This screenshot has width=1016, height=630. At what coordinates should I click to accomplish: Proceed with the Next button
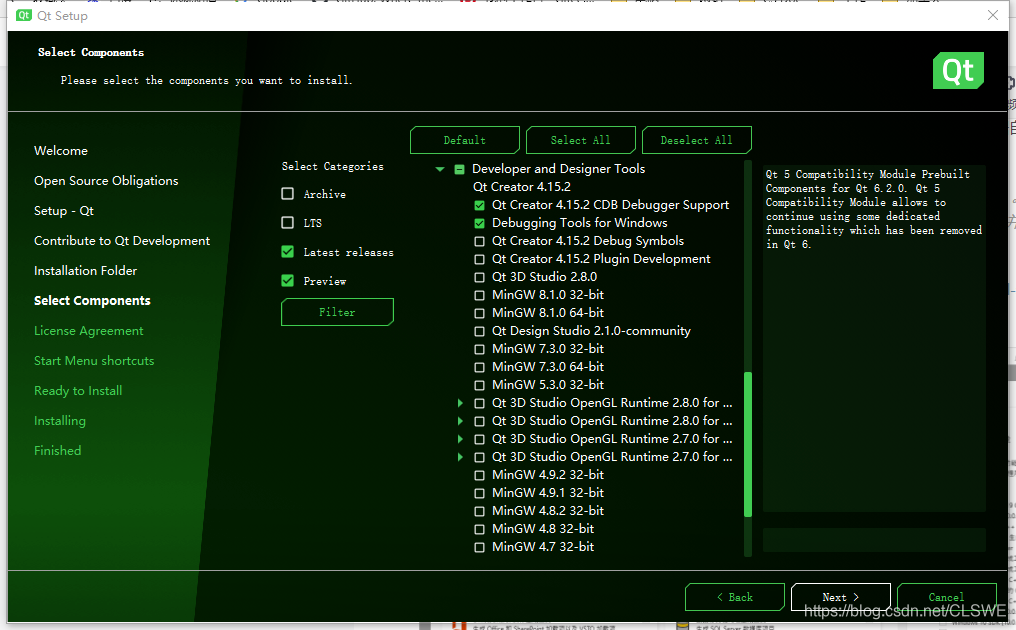840,597
